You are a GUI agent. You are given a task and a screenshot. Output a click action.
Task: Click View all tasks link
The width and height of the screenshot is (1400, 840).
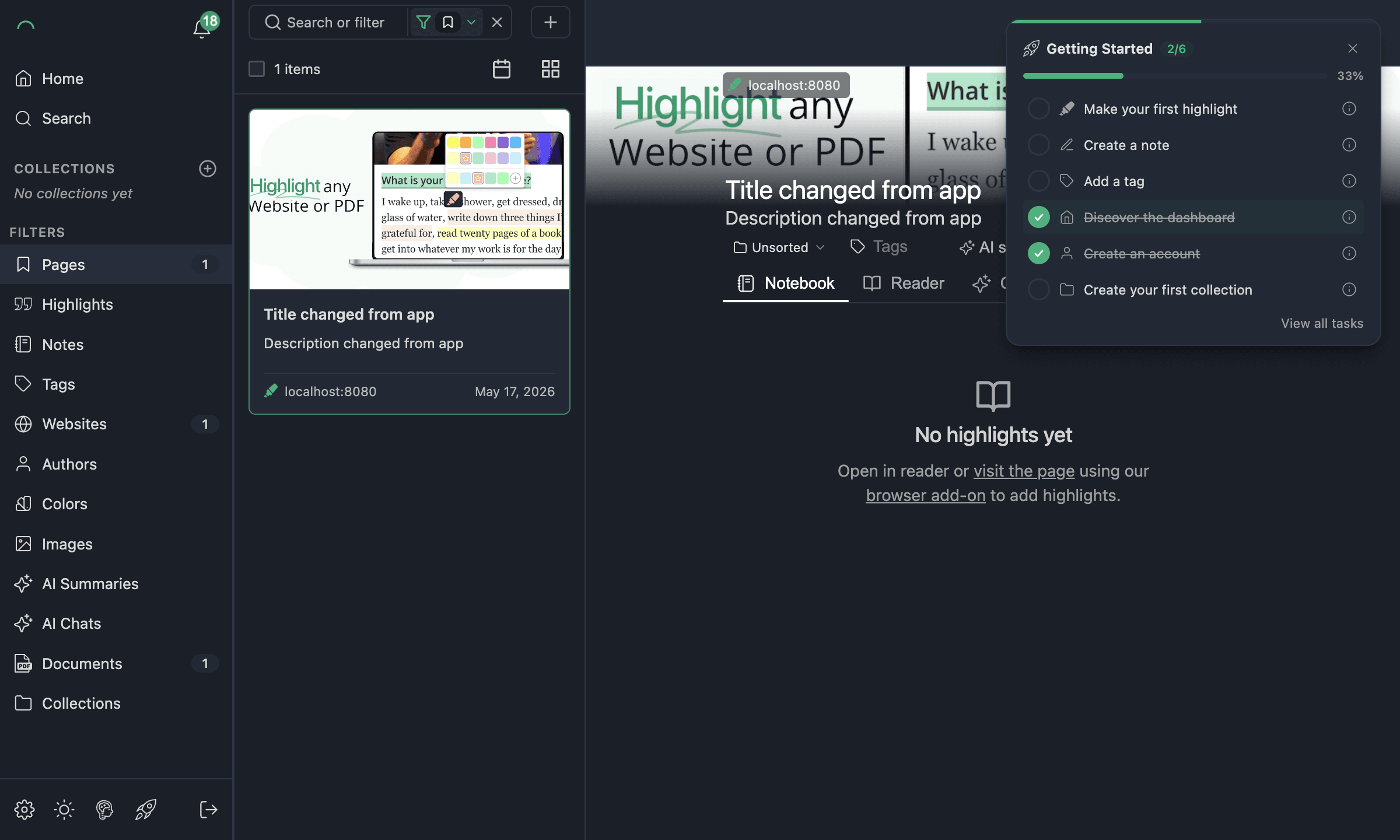click(1322, 323)
